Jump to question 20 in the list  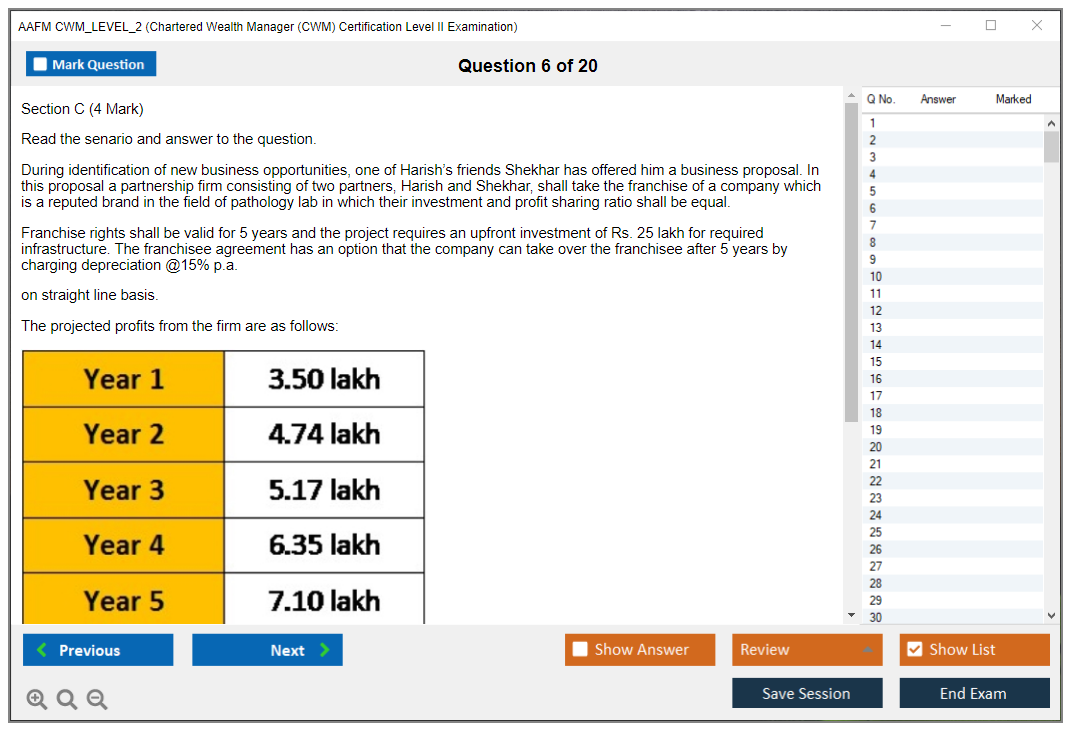[876, 447]
